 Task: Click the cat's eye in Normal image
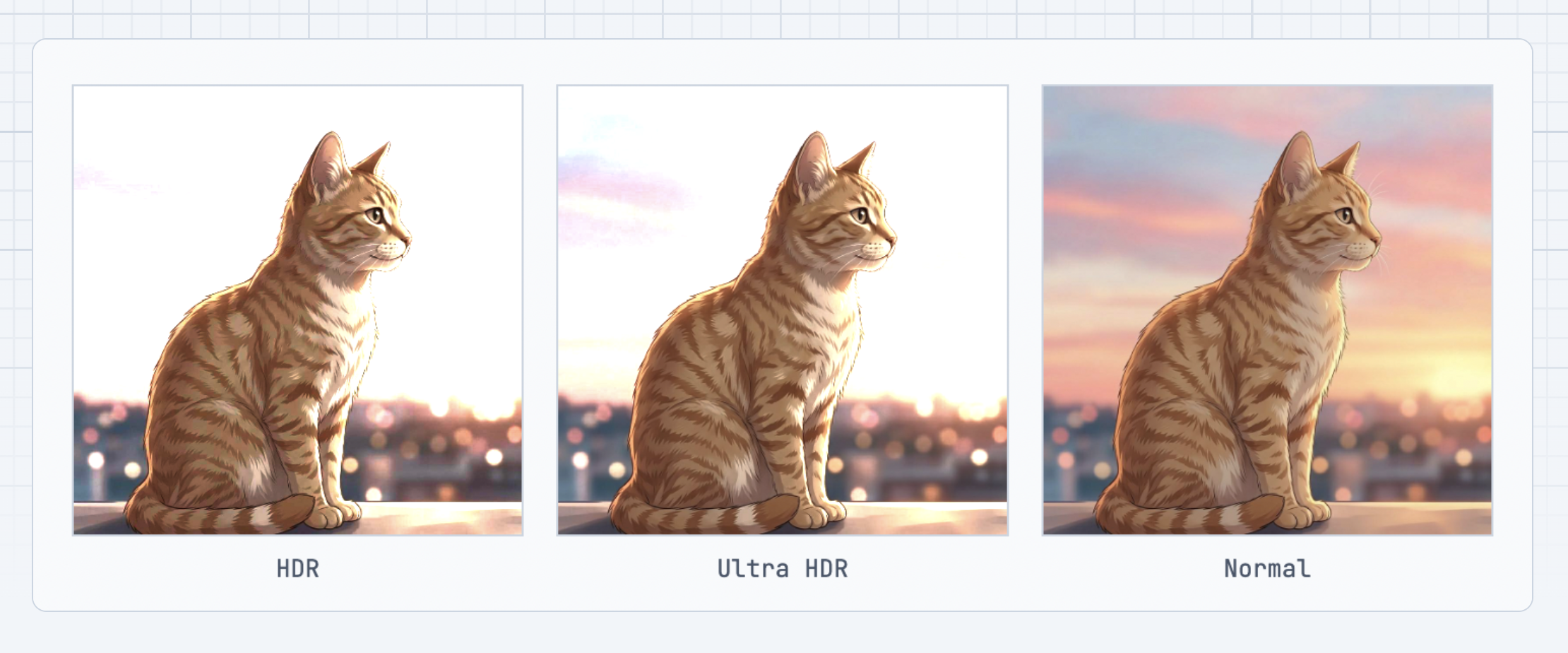(x=1346, y=215)
